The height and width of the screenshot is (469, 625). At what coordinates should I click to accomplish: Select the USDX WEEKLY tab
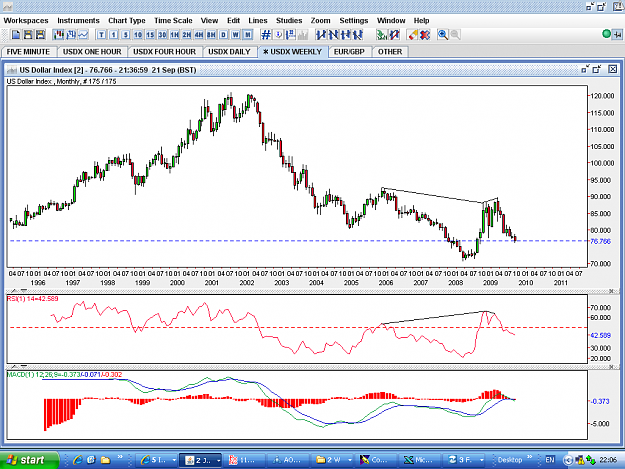[293, 52]
